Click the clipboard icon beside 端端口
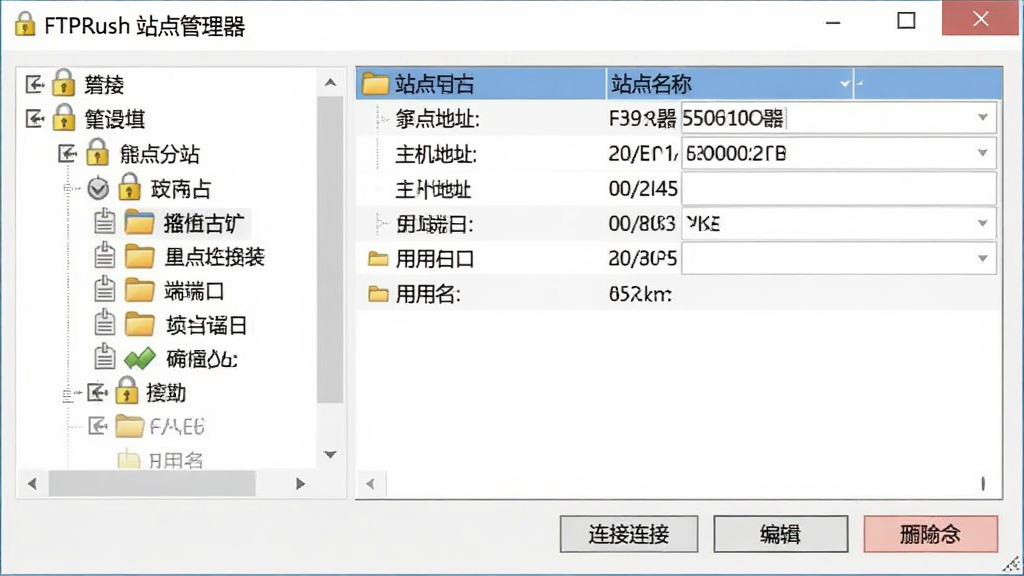Image resolution: width=1024 pixels, height=576 pixels. tap(104, 290)
